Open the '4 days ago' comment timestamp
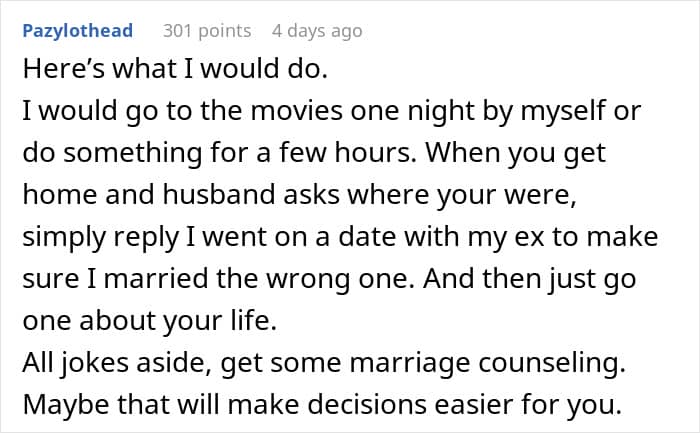 point(317,31)
